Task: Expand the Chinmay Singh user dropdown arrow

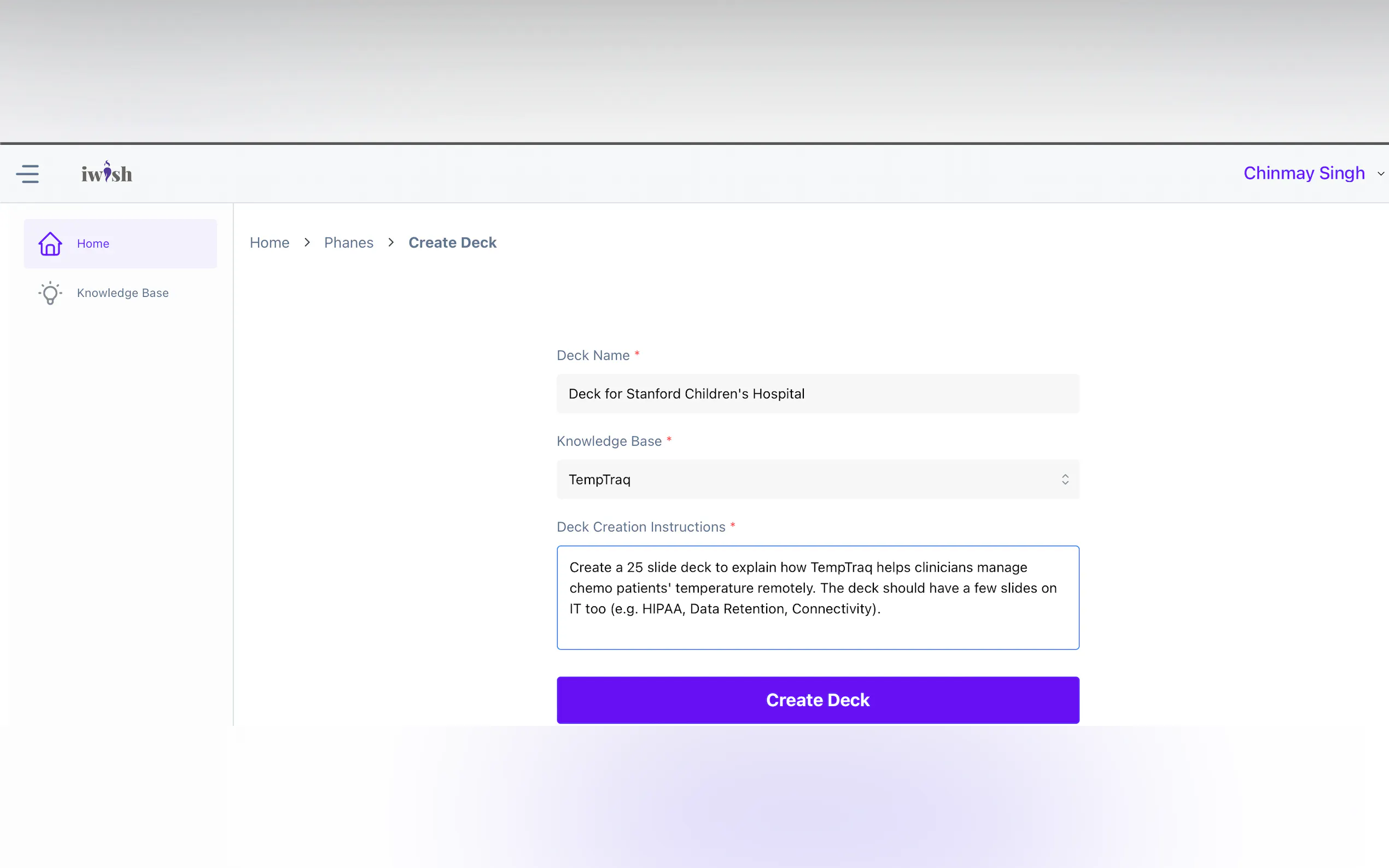Action: coord(1380,173)
